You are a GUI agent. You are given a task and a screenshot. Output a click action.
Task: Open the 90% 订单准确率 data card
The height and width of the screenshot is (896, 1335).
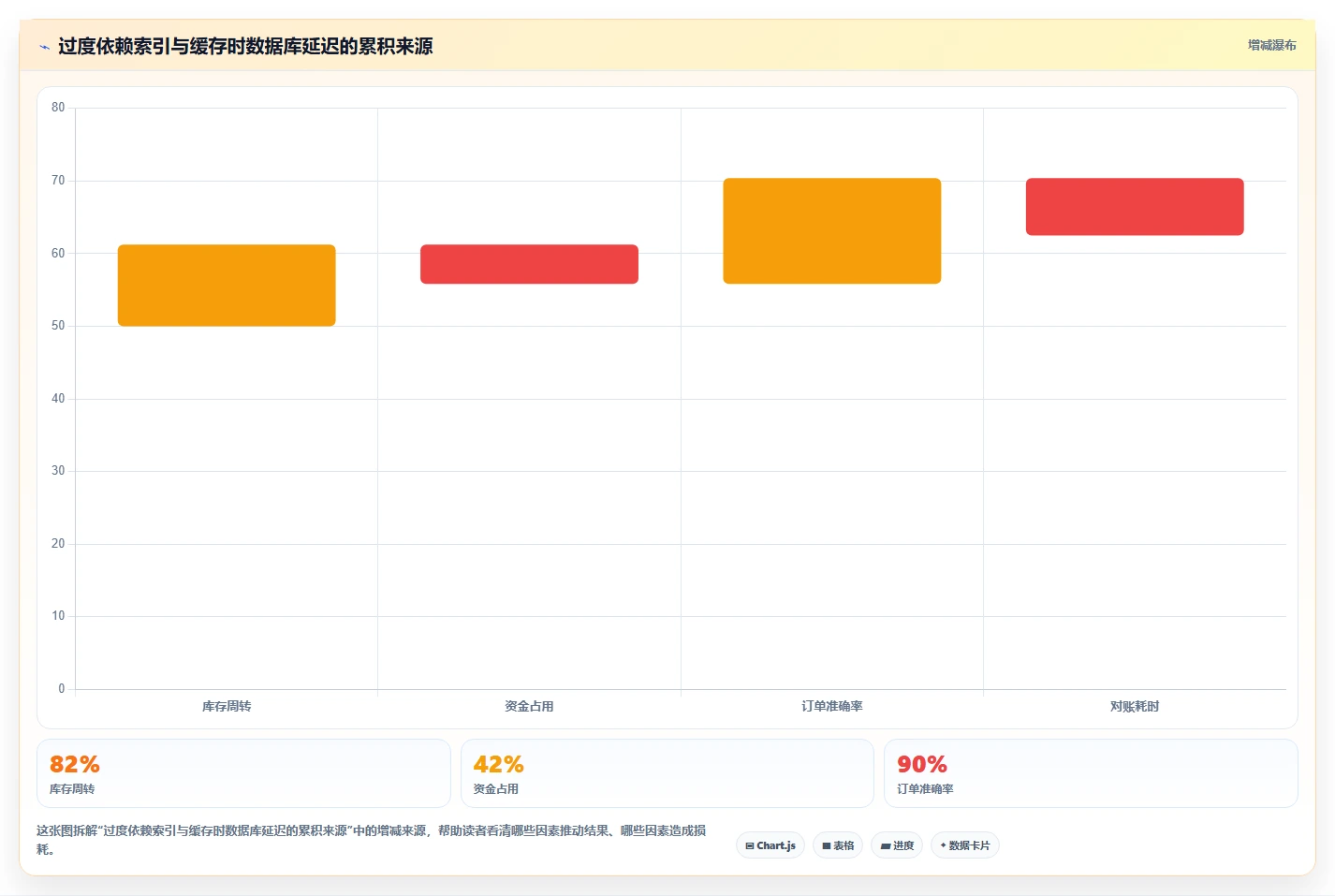point(1091,773)
